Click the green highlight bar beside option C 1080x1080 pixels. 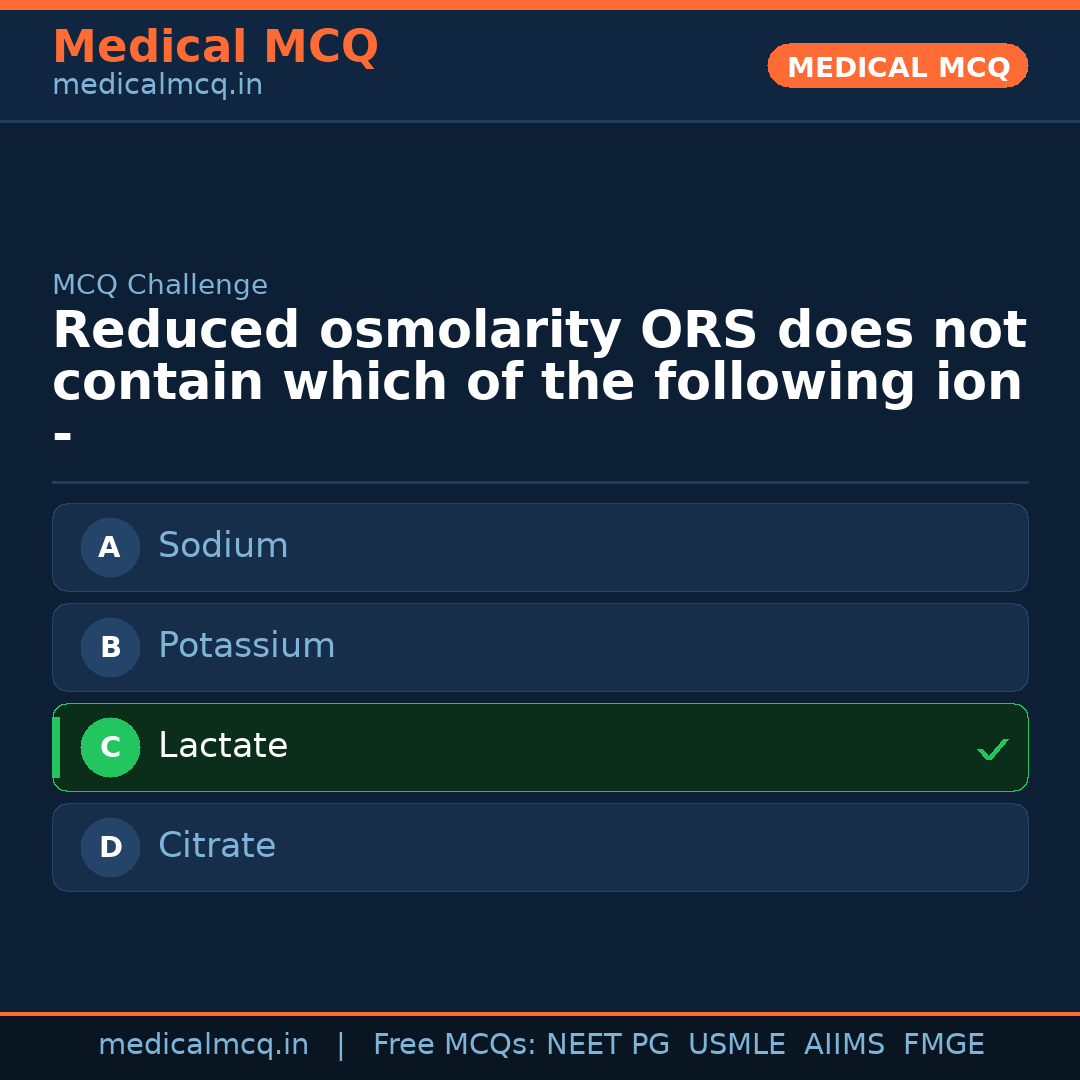coord(55,747)
